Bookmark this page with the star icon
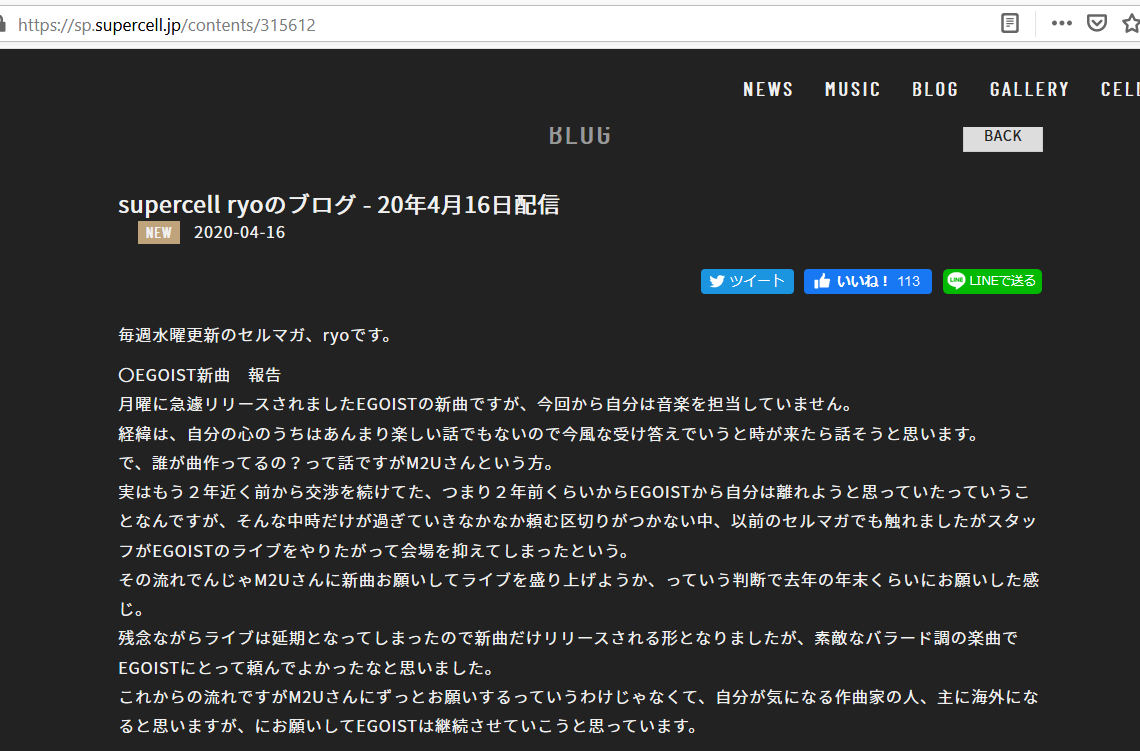1140x751 pixels. pyautogui.click(x=1131, y=23)
